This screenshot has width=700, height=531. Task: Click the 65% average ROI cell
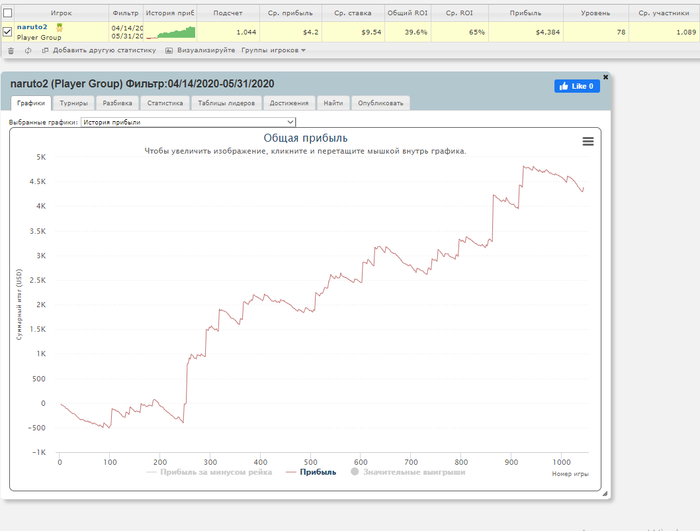460,32
